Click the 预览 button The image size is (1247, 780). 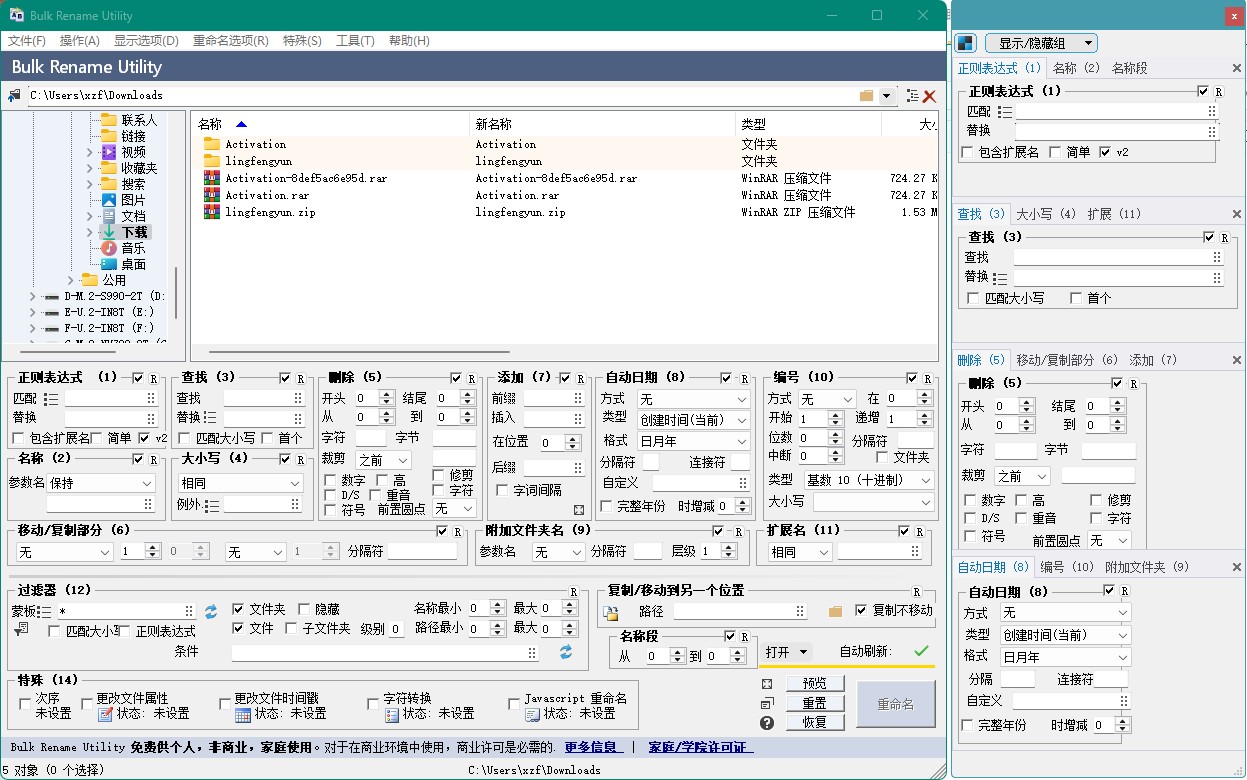point(815,684)
